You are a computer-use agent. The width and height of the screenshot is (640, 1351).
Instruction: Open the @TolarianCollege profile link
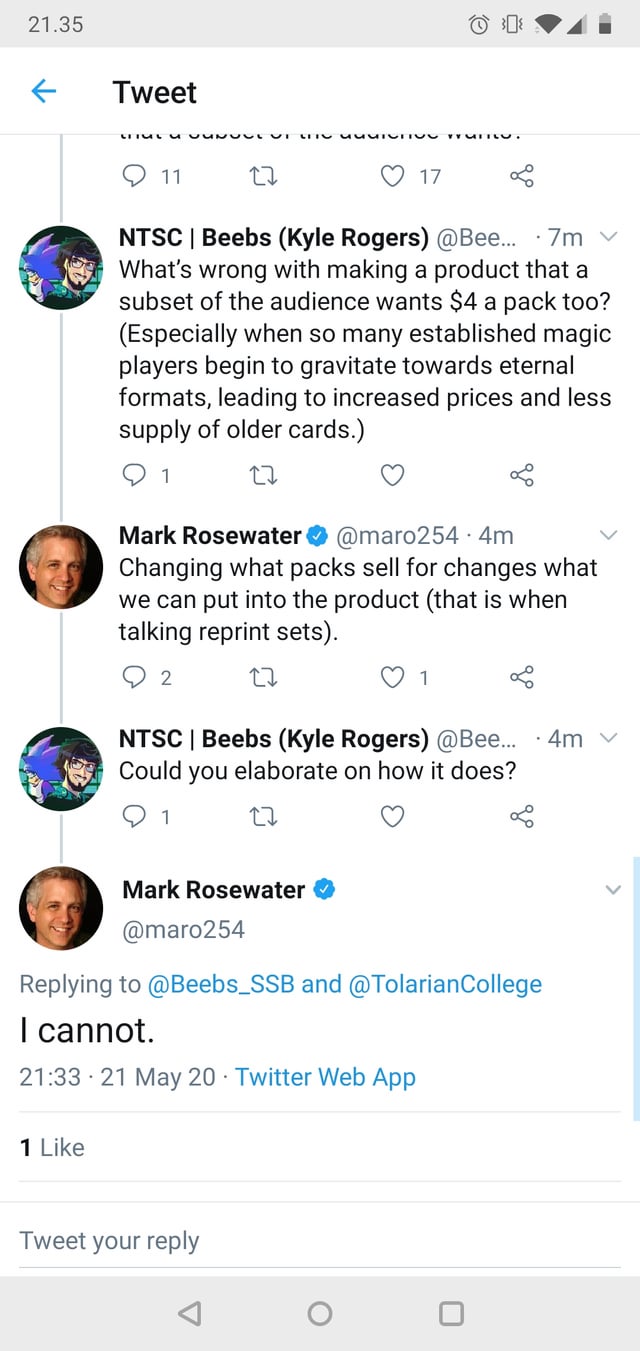tap(445, 984)
